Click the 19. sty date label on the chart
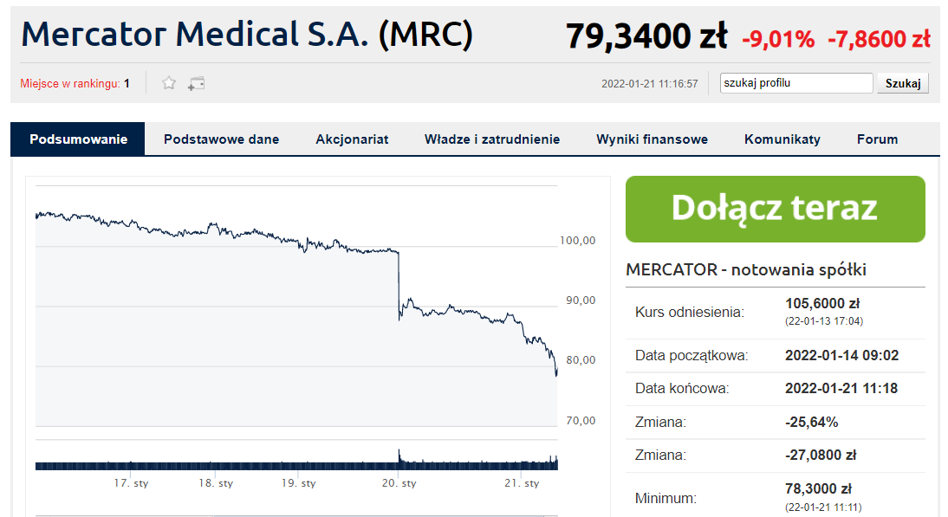The image size is (948, 517). (299, 483)
